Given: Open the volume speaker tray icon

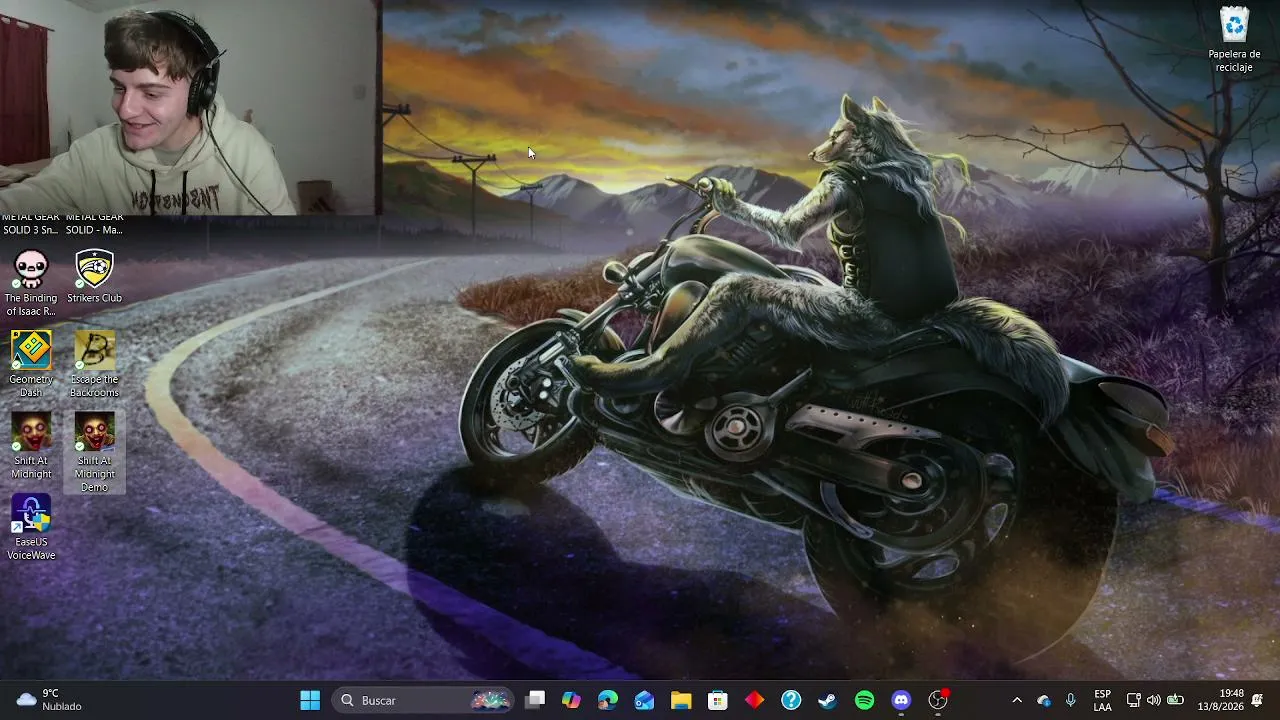Looking at the screenshot, I should click(x=1154, y=700).
